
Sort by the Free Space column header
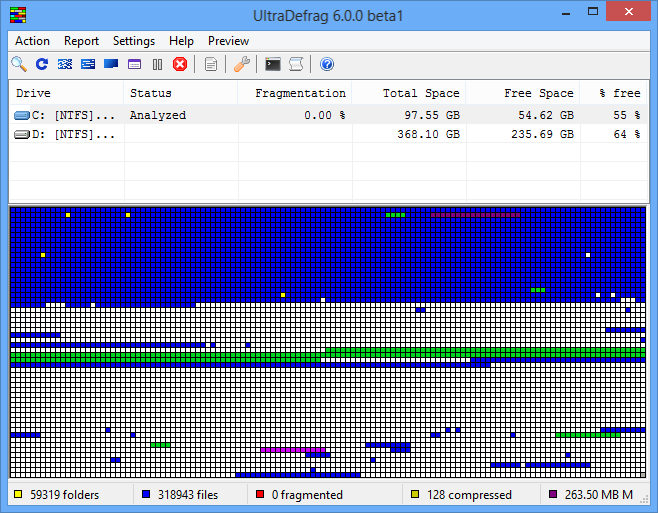tap(523, 93)
